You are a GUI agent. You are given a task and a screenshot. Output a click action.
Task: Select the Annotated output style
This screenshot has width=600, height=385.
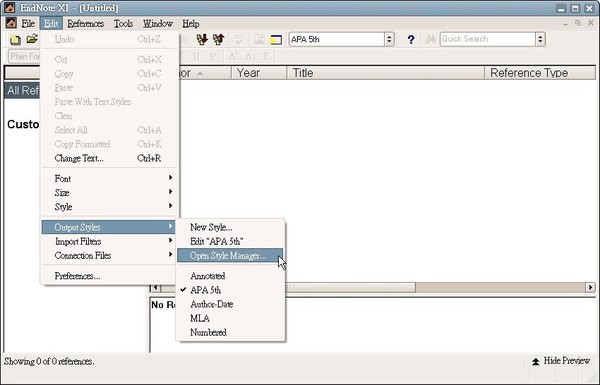[x=230, y=276]
